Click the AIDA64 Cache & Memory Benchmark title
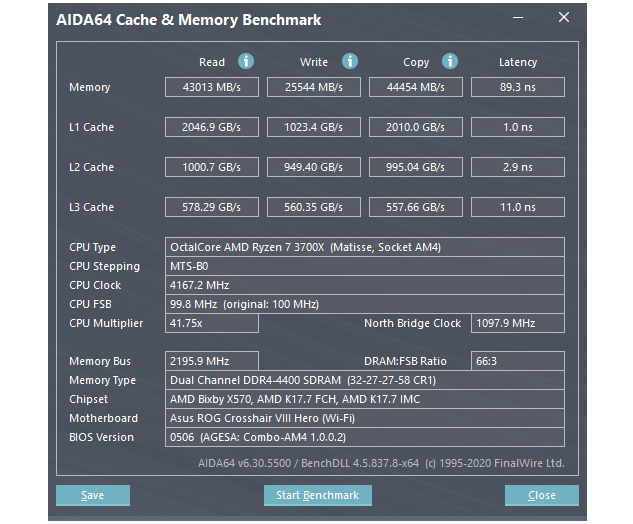This screenshot has height=524, width=633. (189, 20)
